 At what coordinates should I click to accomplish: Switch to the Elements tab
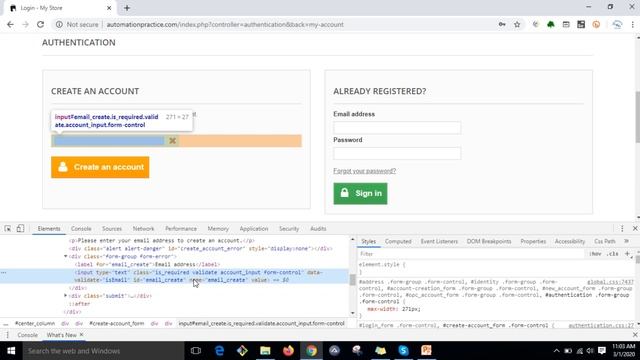click(49, 229)
